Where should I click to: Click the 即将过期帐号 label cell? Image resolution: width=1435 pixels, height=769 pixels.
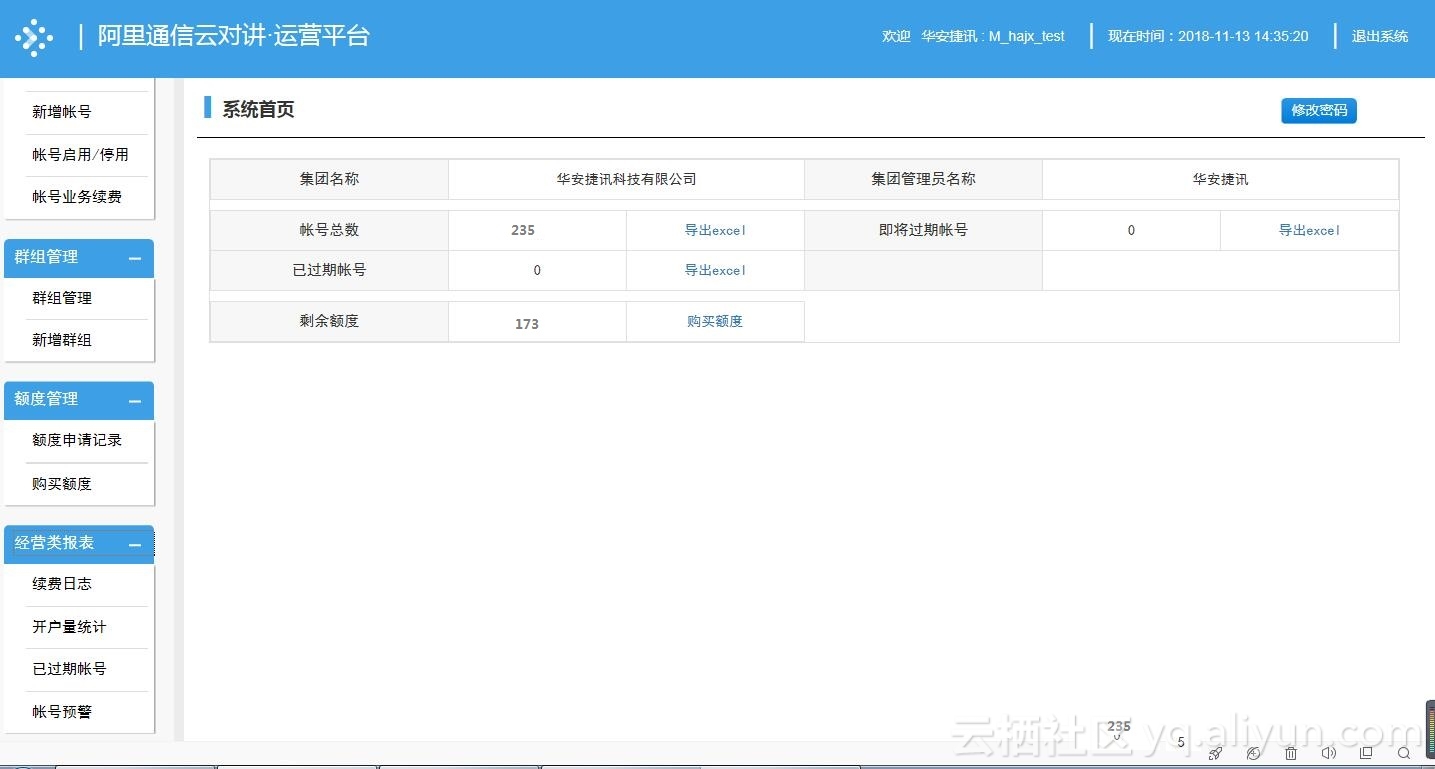pyautogui.click(x=923, y=230)
